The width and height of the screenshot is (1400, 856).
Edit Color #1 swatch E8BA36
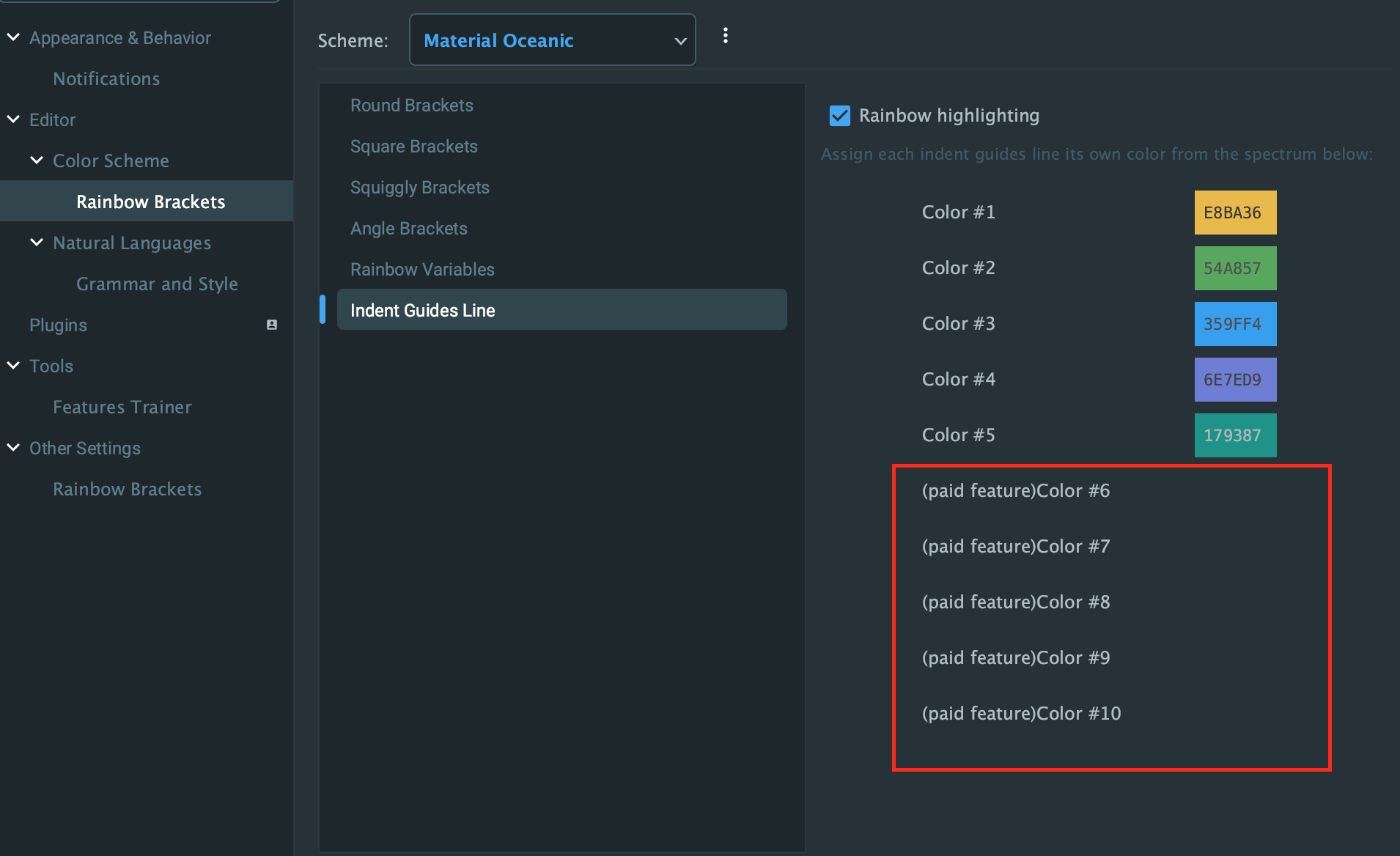(x=1234, y=212)
